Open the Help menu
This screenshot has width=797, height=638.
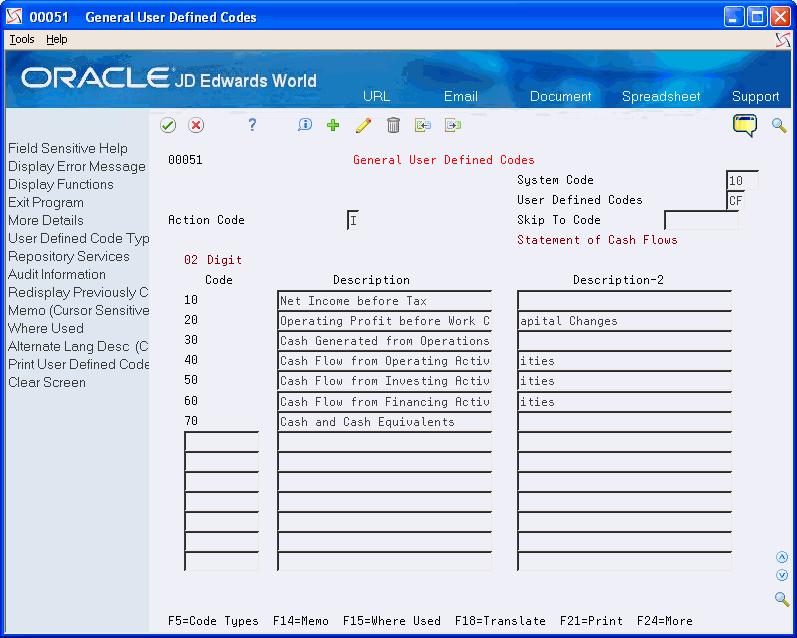[56, 39]
